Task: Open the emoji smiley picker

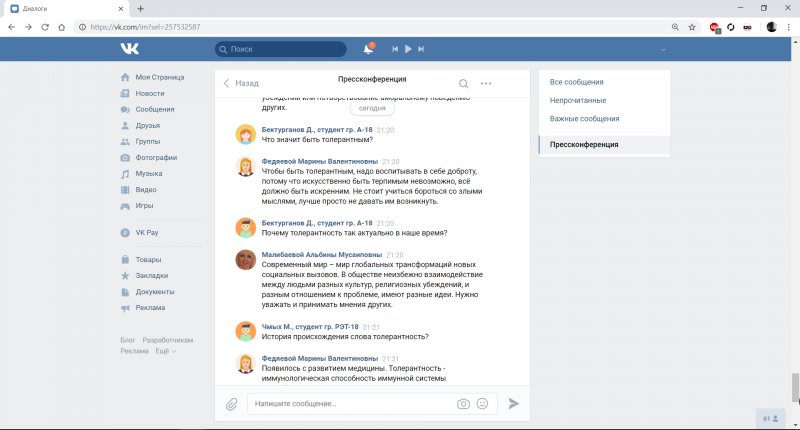Action: pos(483,404)
